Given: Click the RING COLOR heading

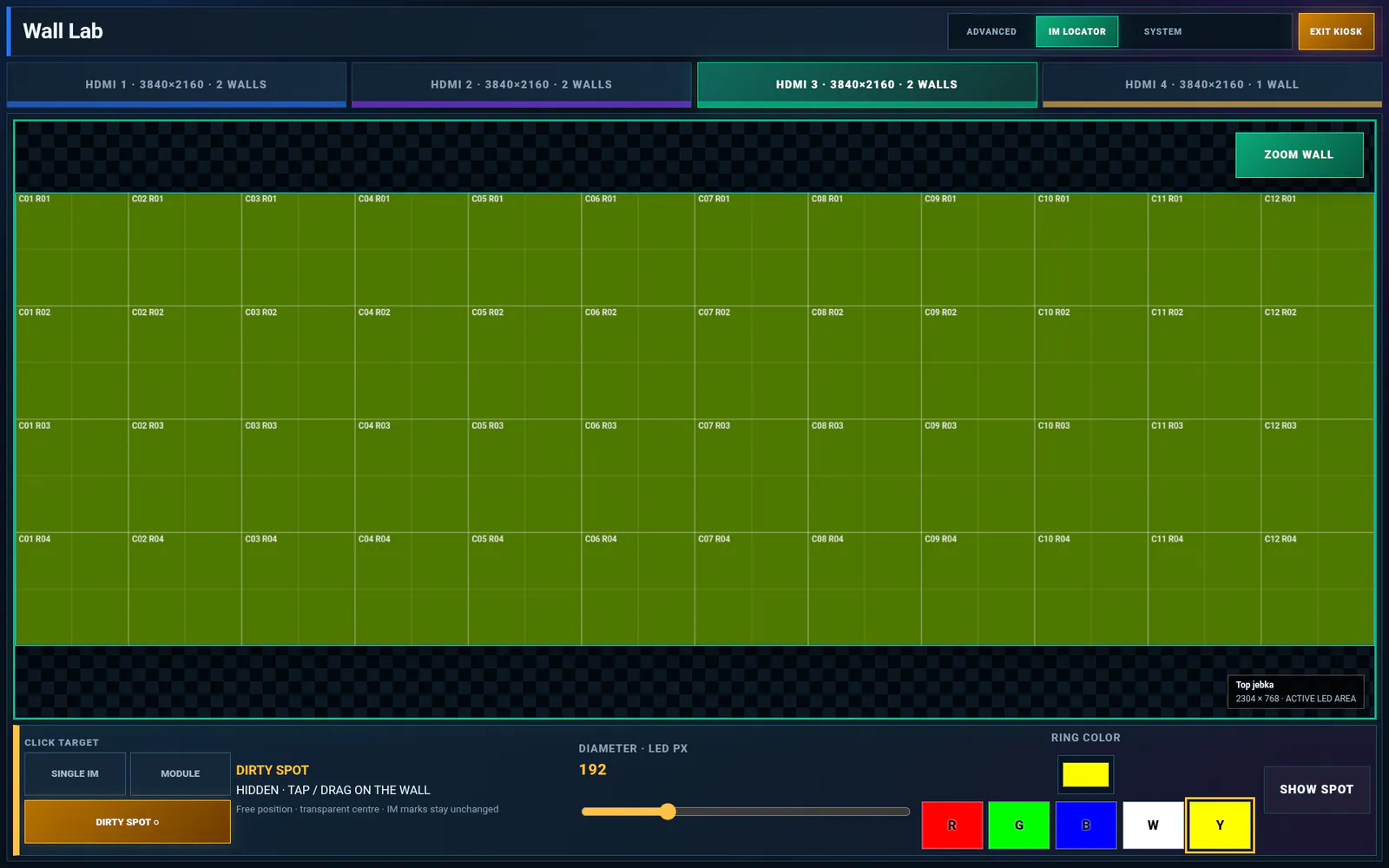Looking at the screenshot, I should coord(1085,738).
